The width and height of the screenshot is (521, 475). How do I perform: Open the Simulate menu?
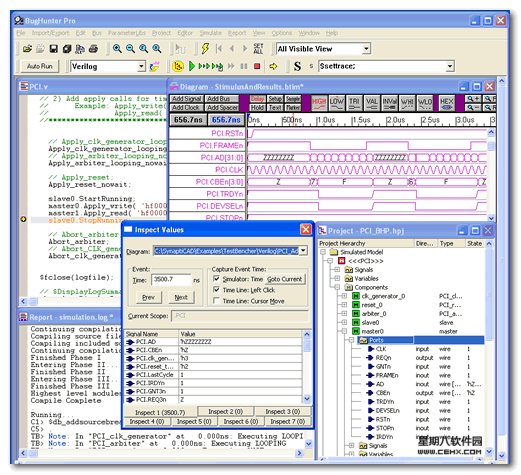210,33
